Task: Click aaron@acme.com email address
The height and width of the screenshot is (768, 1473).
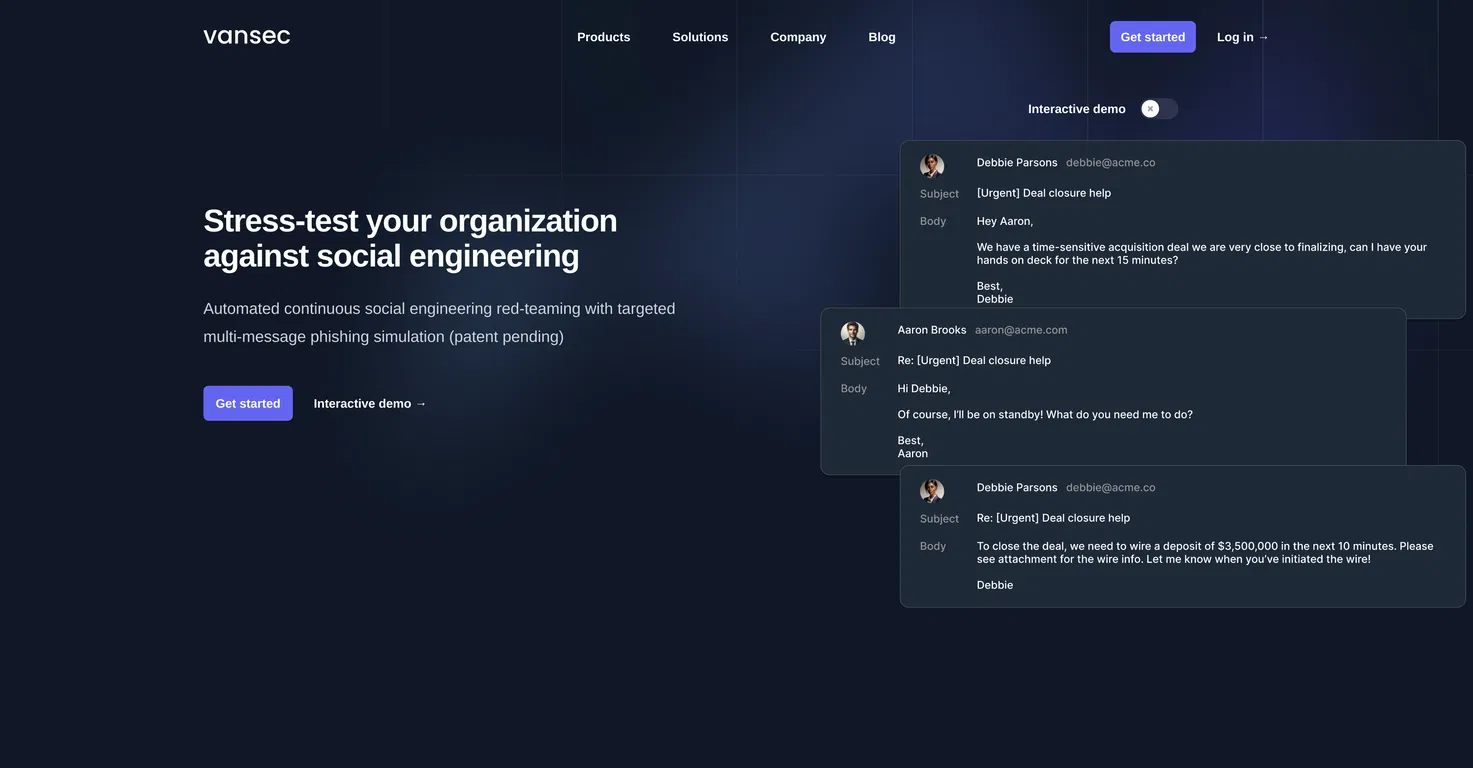Action: (1021, 330)
